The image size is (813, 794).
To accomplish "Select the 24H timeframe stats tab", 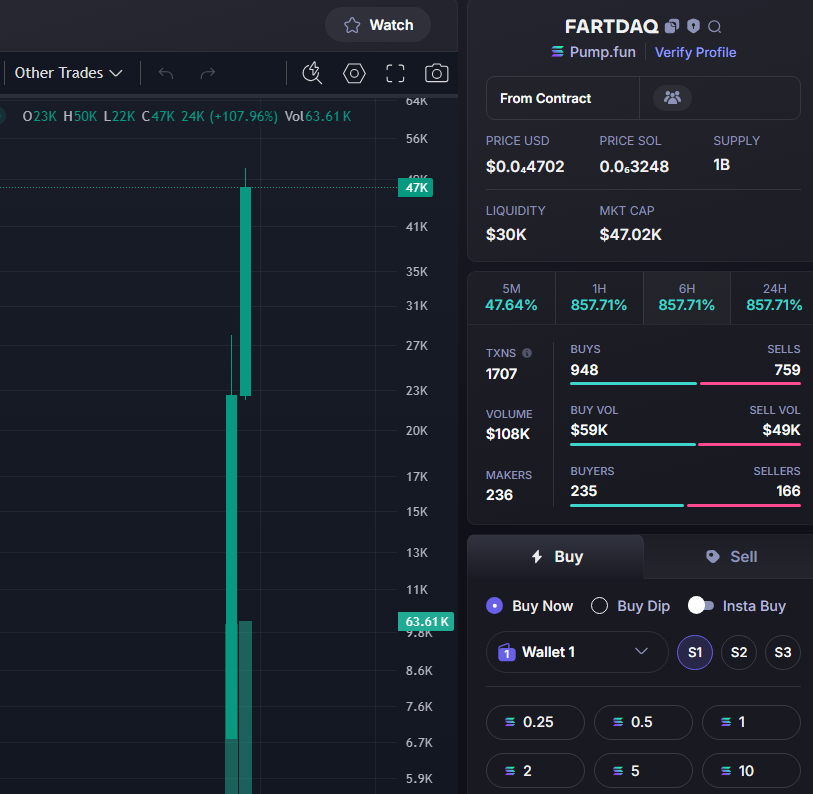I will [x=773, y=298].
